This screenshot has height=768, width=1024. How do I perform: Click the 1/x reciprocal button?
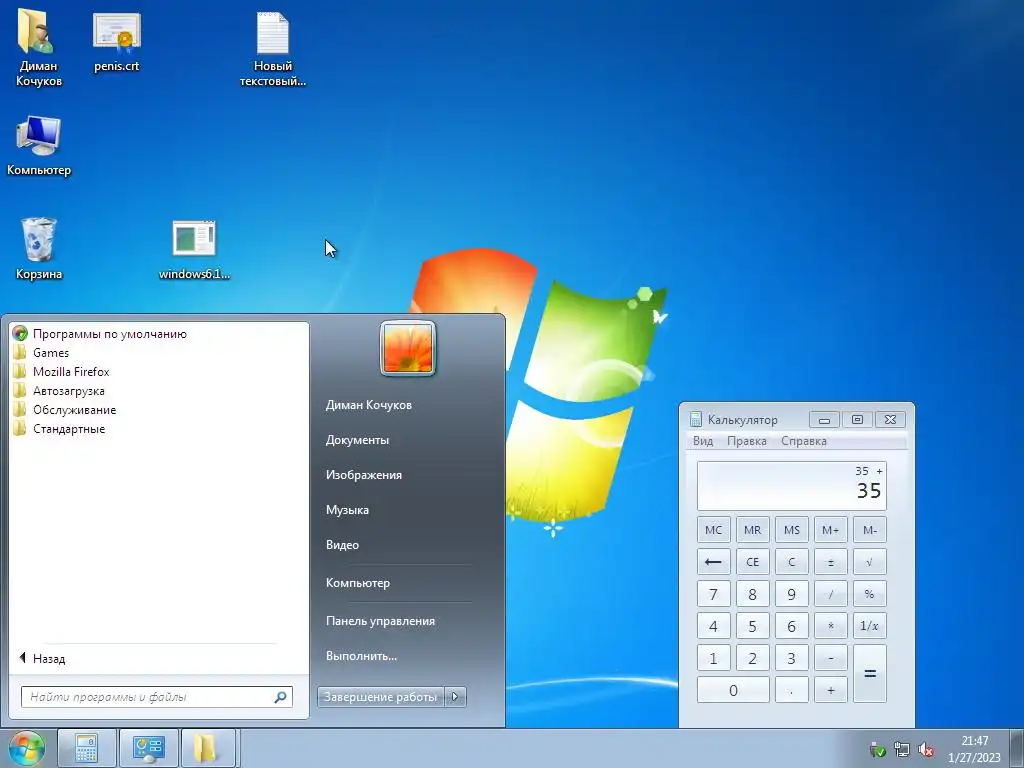click(869, 626)
